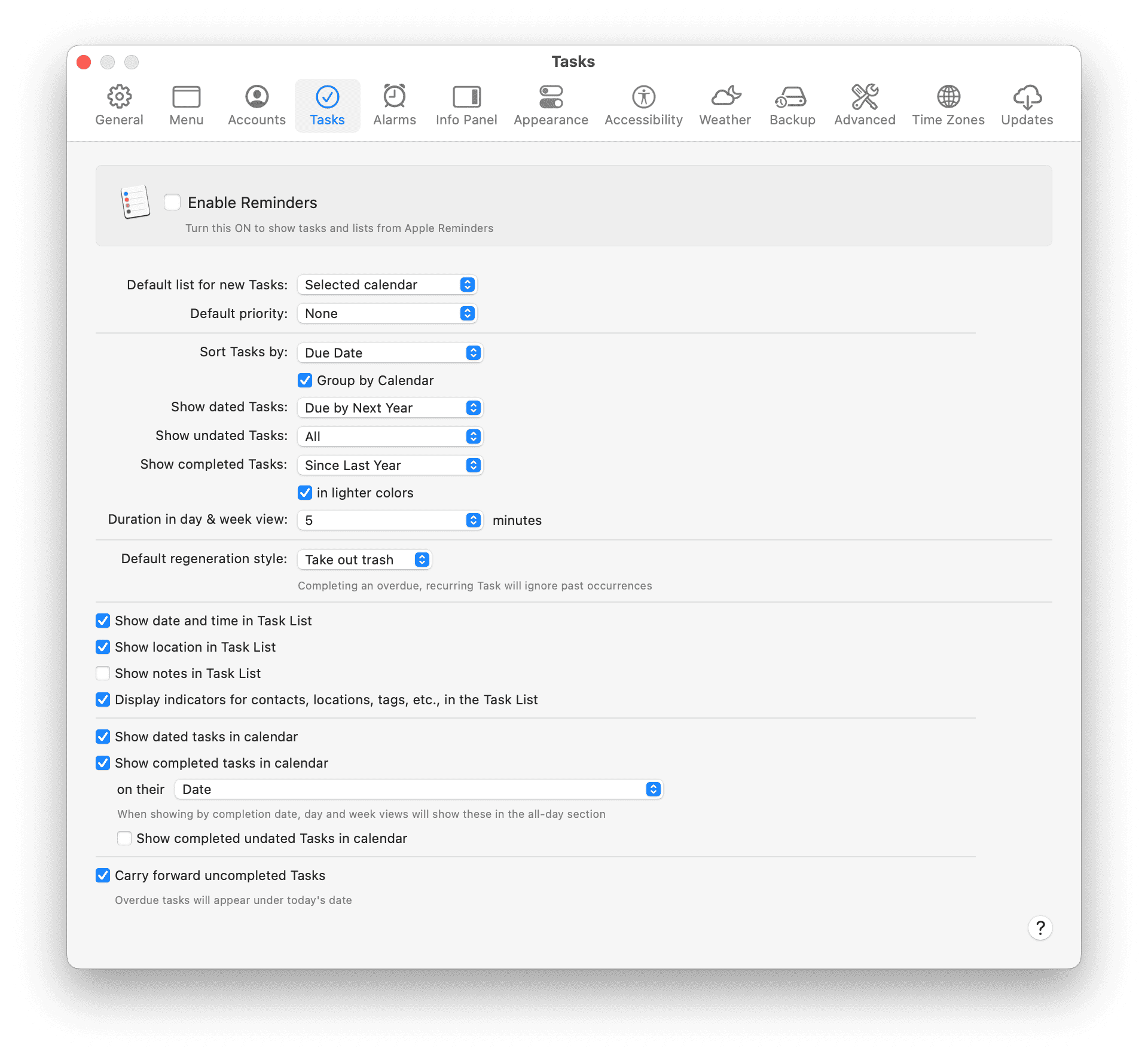Screen dimensions: 1148x1057
Task: Enable Reminders from Apple Reminders
Action: pos(172,202)
